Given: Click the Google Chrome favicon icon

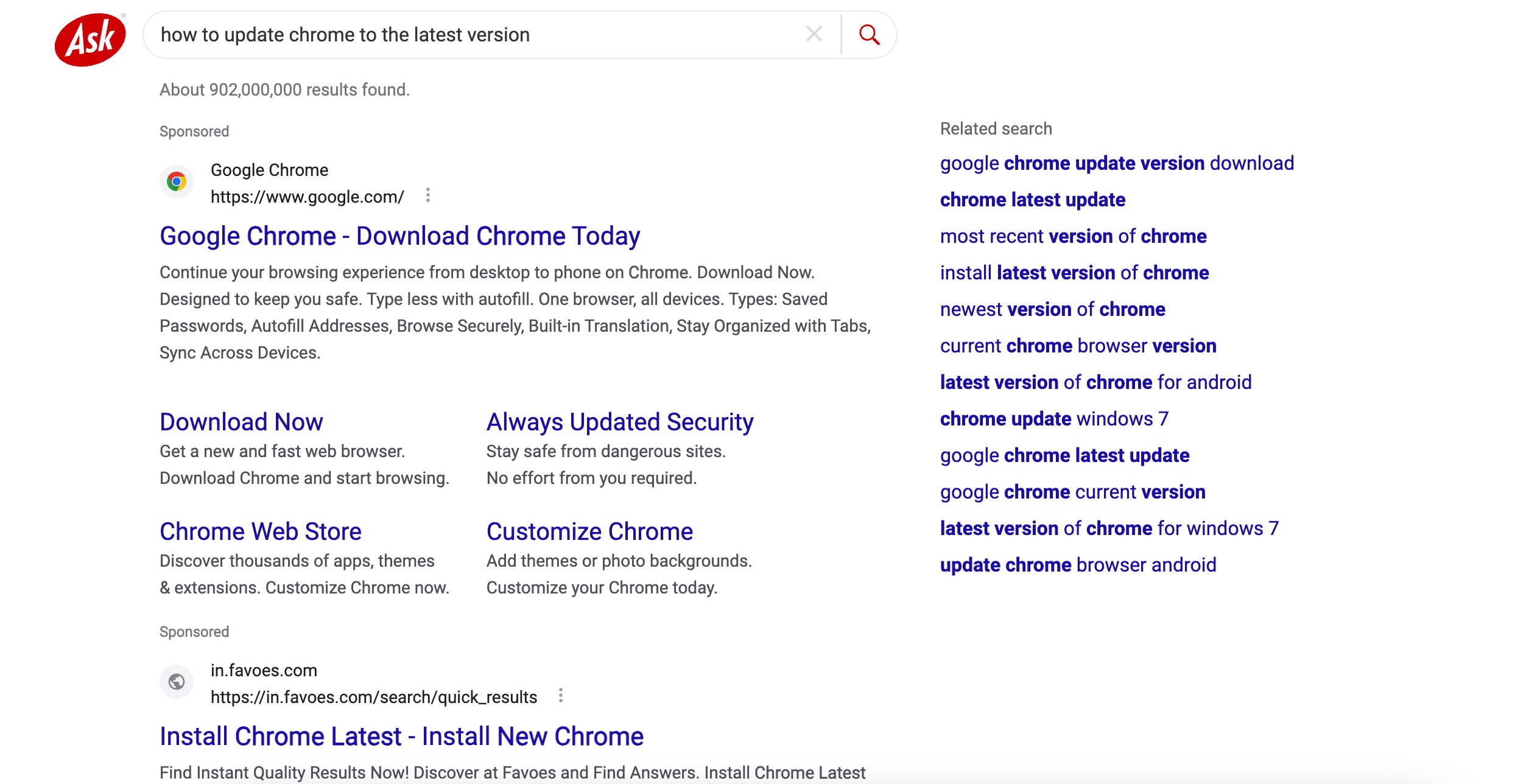Looking at the screenshot, I should point(177,181).
